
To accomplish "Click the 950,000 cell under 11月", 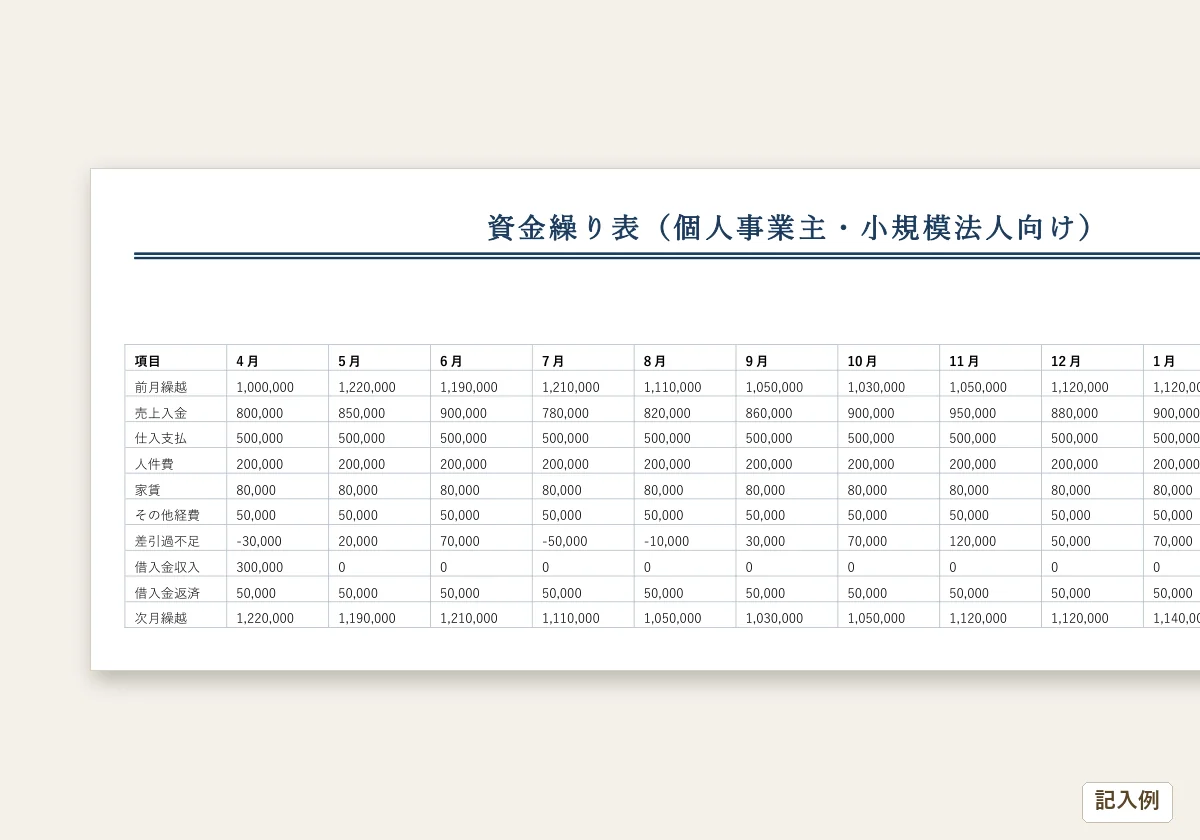I will point(991,411).
